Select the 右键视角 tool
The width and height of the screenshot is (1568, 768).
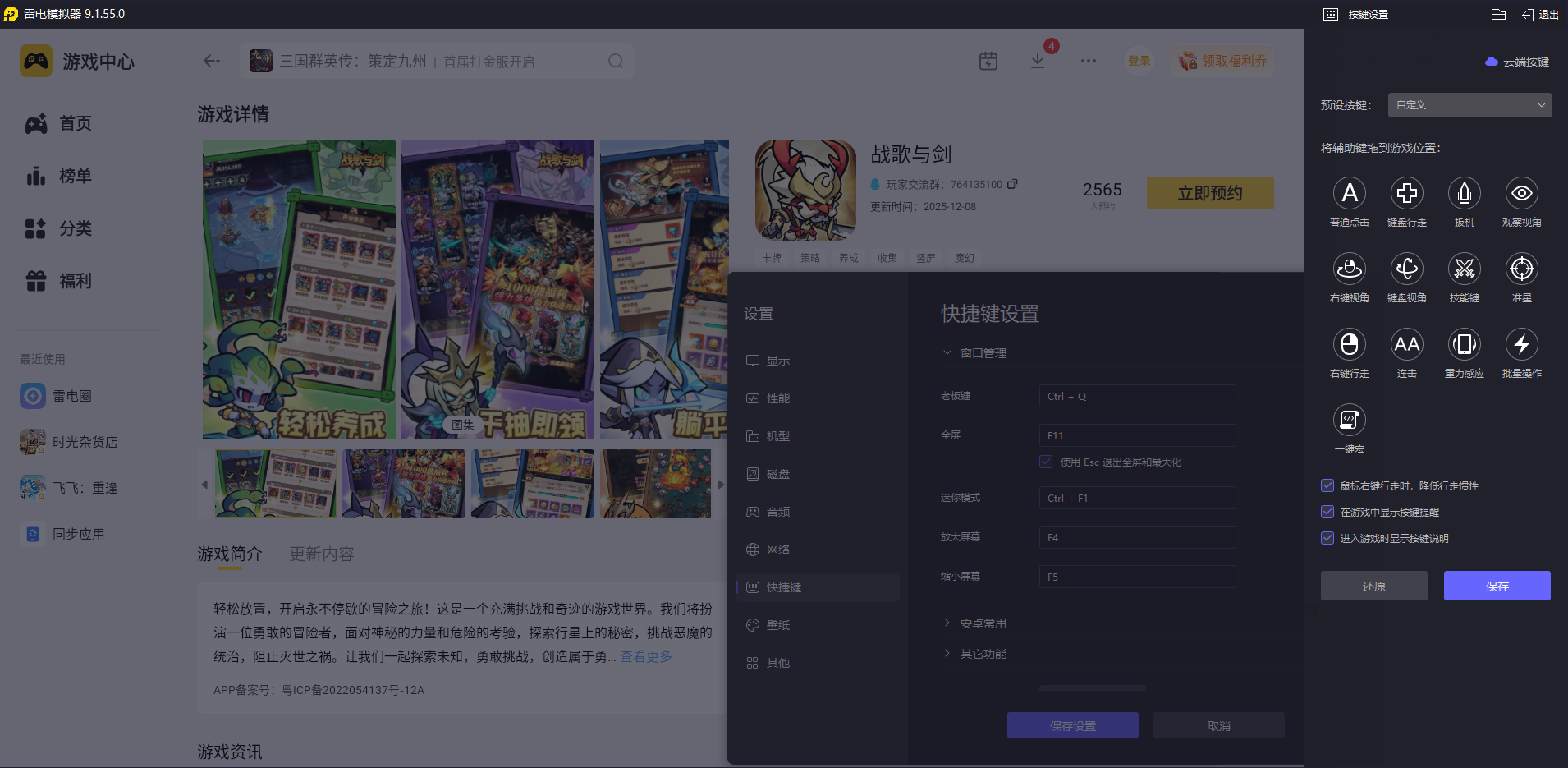pos(1349,269)
